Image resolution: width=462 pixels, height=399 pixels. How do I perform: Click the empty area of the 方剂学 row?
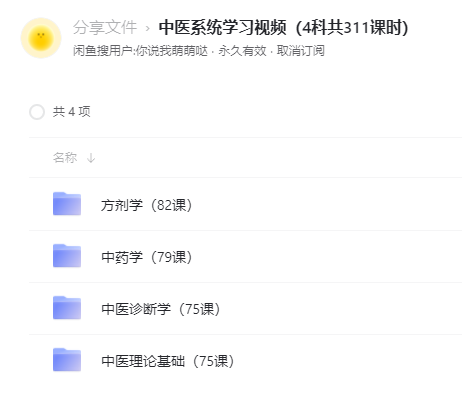point(327,204)
